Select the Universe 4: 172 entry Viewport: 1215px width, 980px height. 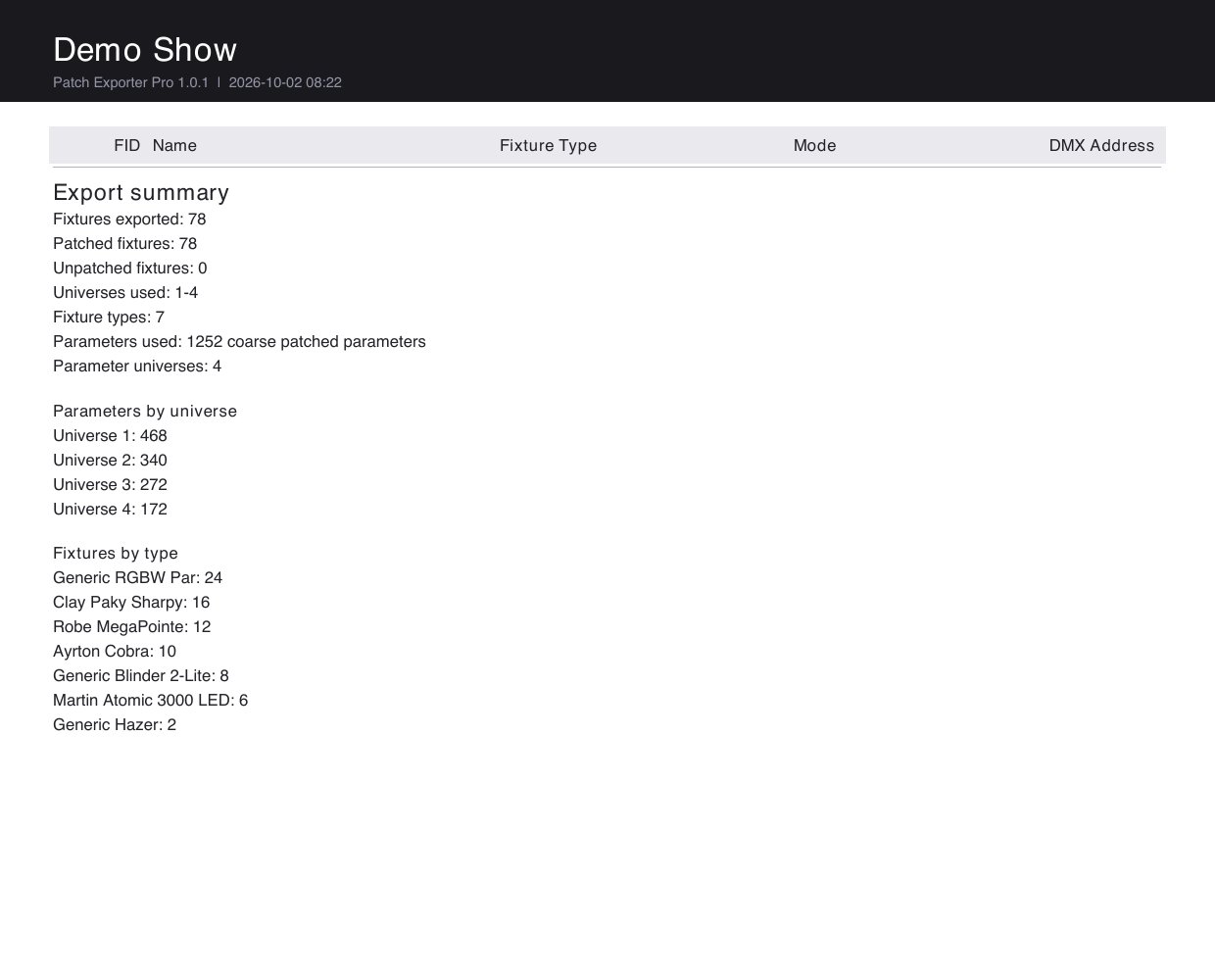(110, 510)
